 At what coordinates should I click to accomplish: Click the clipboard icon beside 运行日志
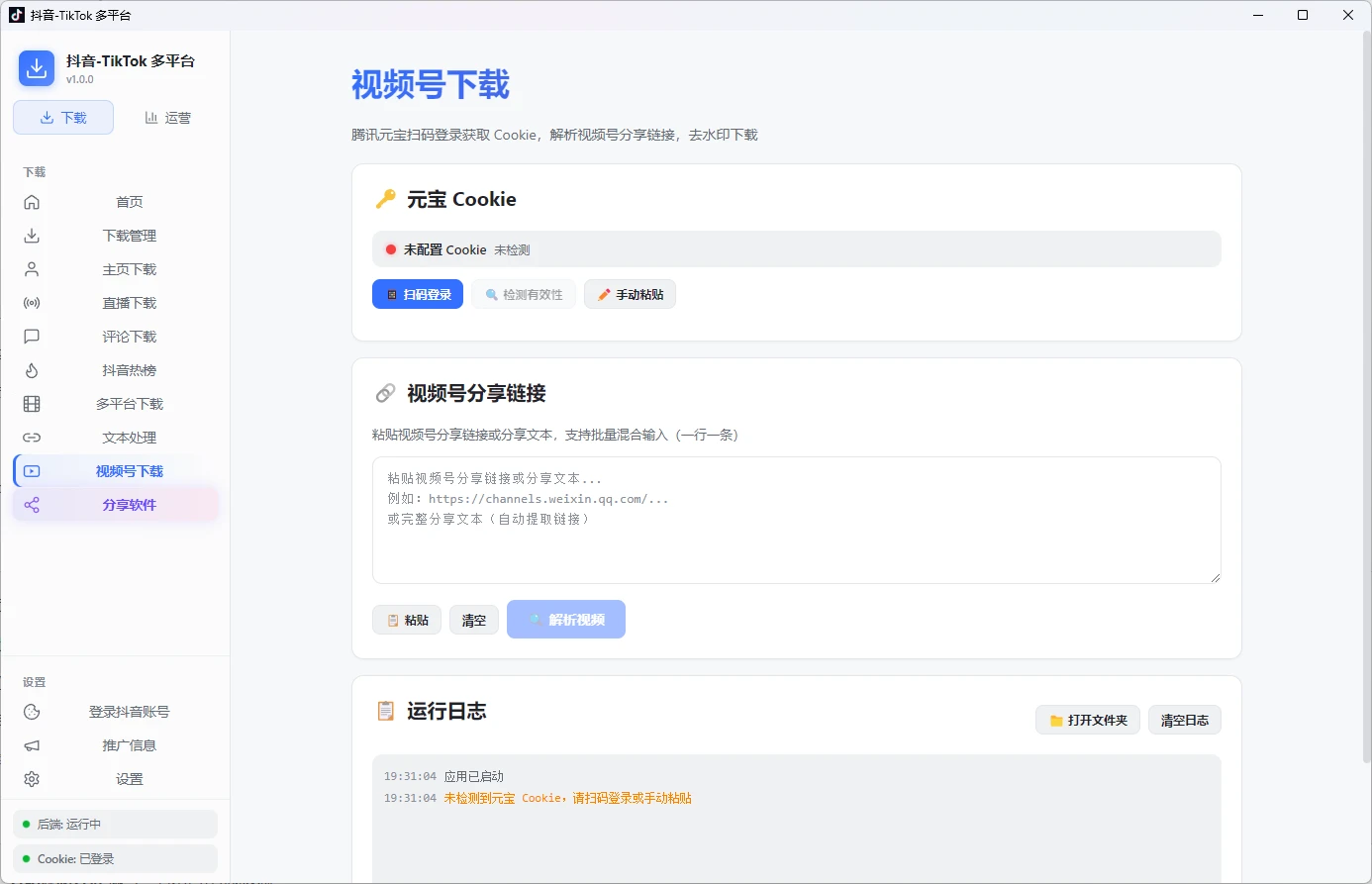click(385, 711)
